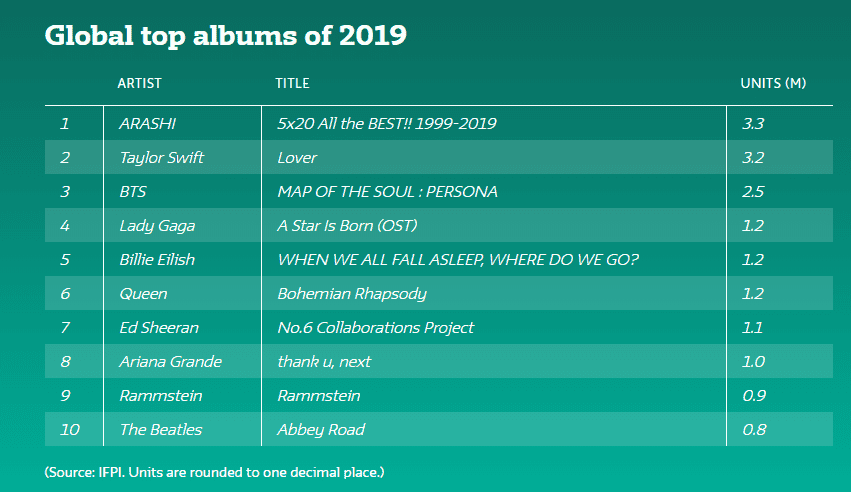The height and width of the screenshot is (492, 851).
Task: Select the Ed Sheeran artist cell
Action: click(x=158, y=328)
